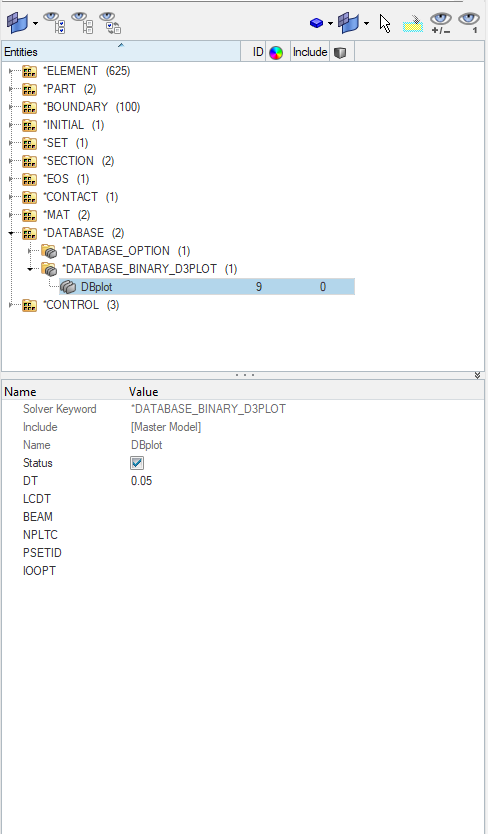This screenshot has width=488, height=834.
Task: Click the gray cube column header icon
Action: tap(340, 52)
